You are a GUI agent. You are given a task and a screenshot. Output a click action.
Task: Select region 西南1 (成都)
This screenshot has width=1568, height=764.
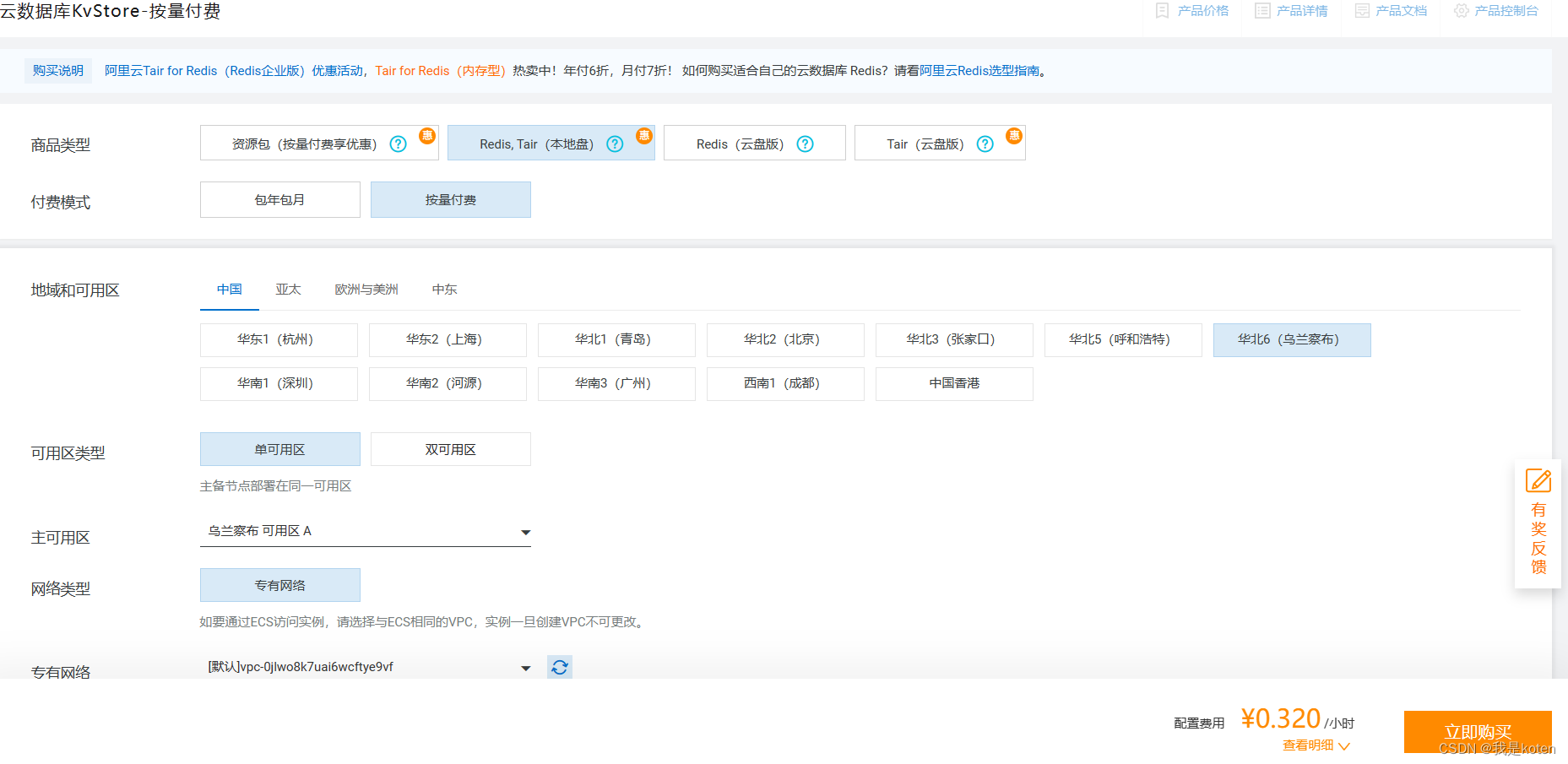(785, 383)
